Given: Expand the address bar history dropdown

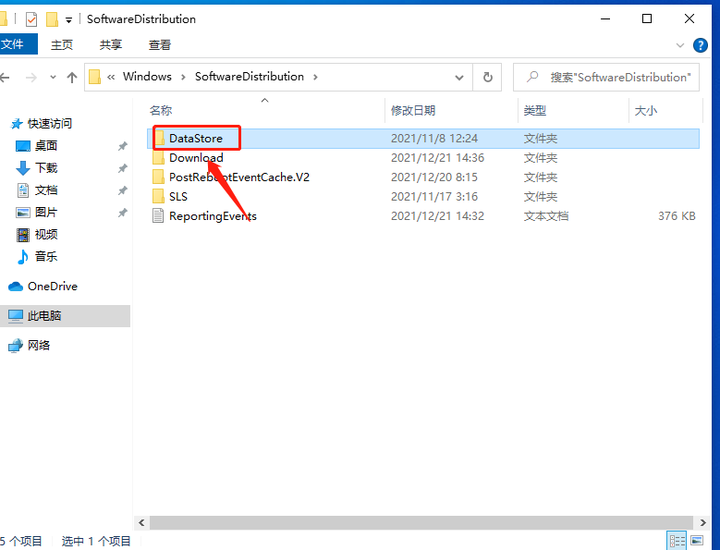Looking at the screenshot, I should [459, 77].
